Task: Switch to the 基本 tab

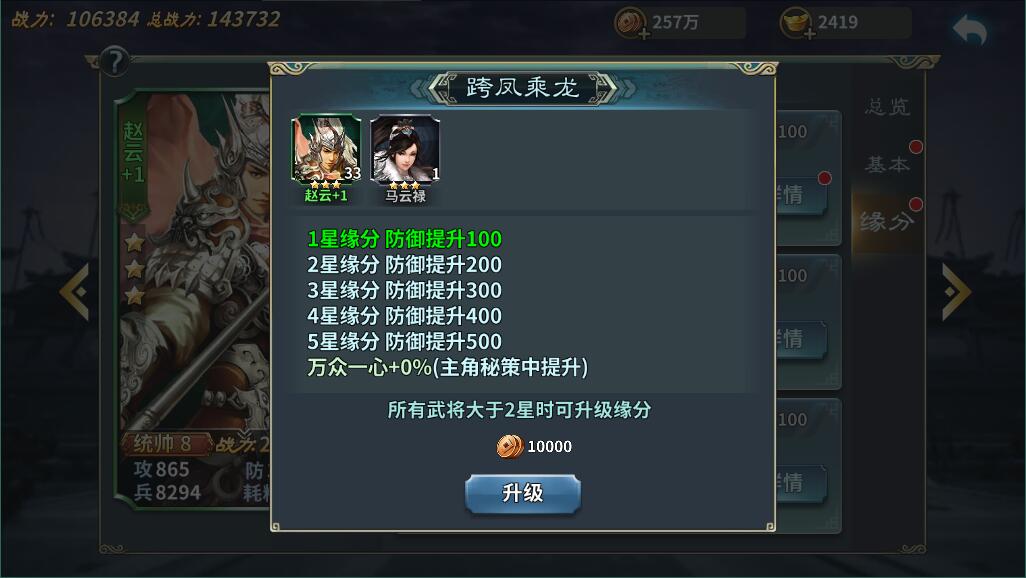Action: [887, 164]
